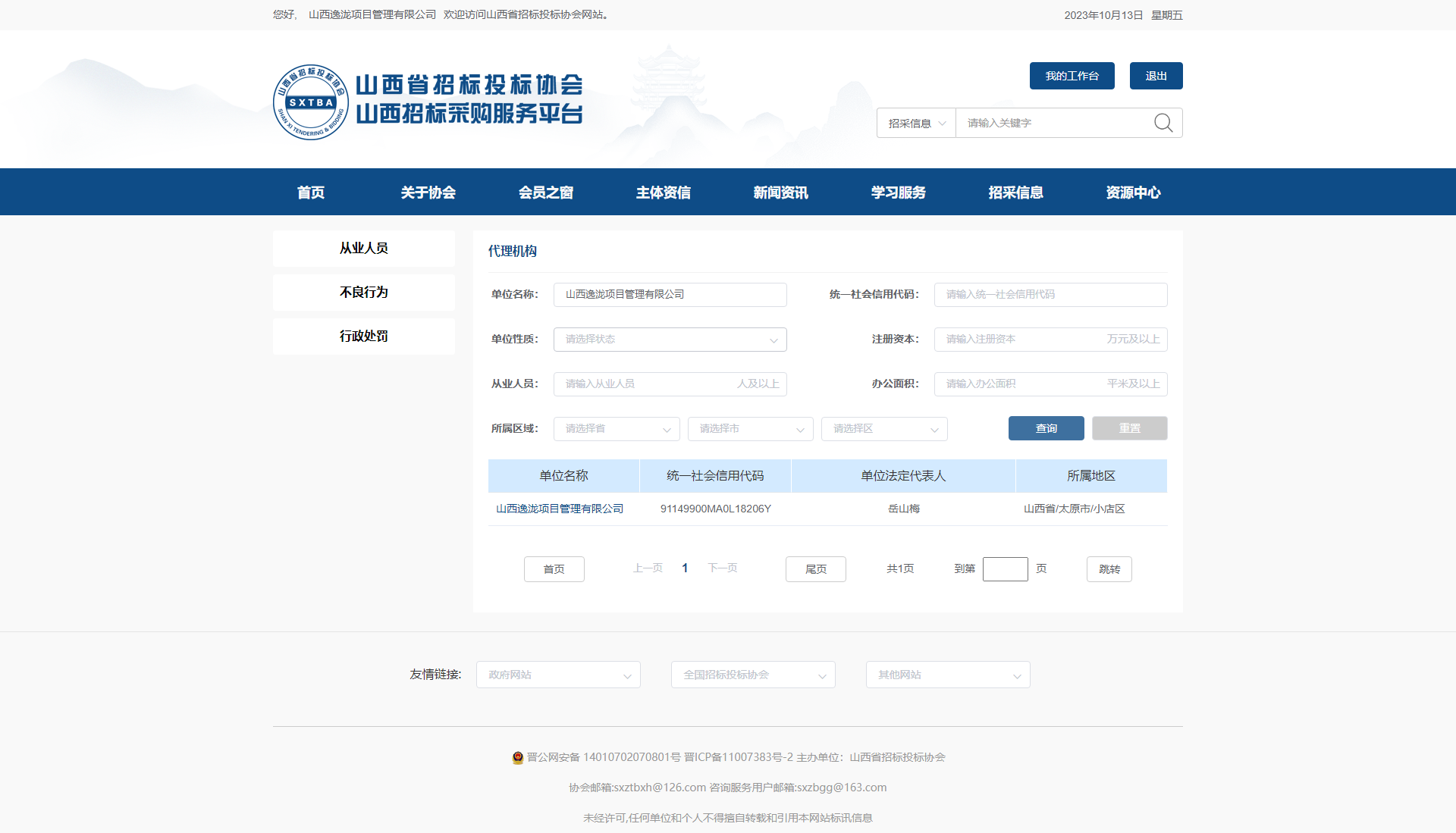Screen dimensions: 1456x833
Task: Expand the 其他网站 links dropdown
Action: pos(948,675)
